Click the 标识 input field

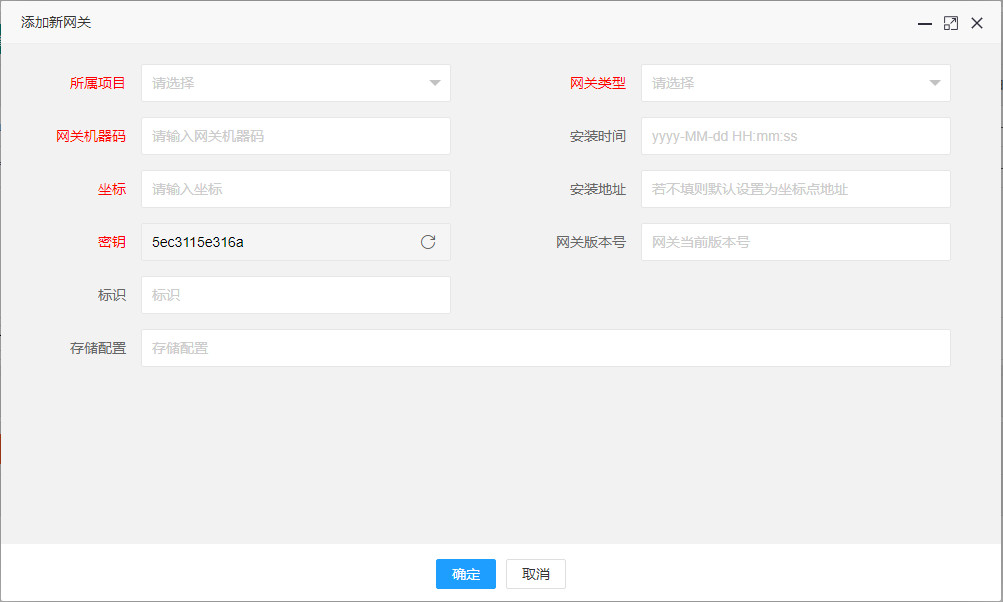(x=296, y=295)
